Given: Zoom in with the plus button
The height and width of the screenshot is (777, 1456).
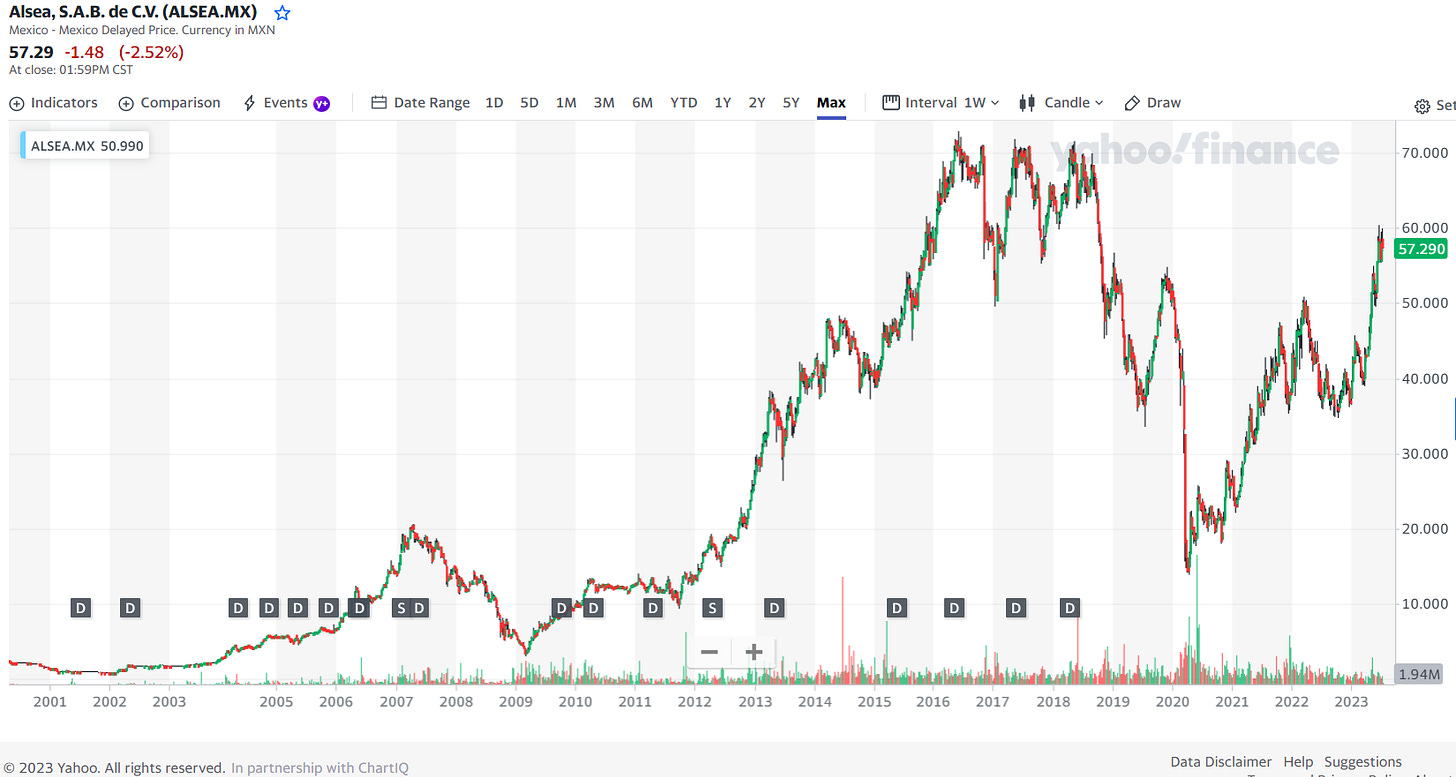Looking at the screenshot, I should [x=754, y=652].
